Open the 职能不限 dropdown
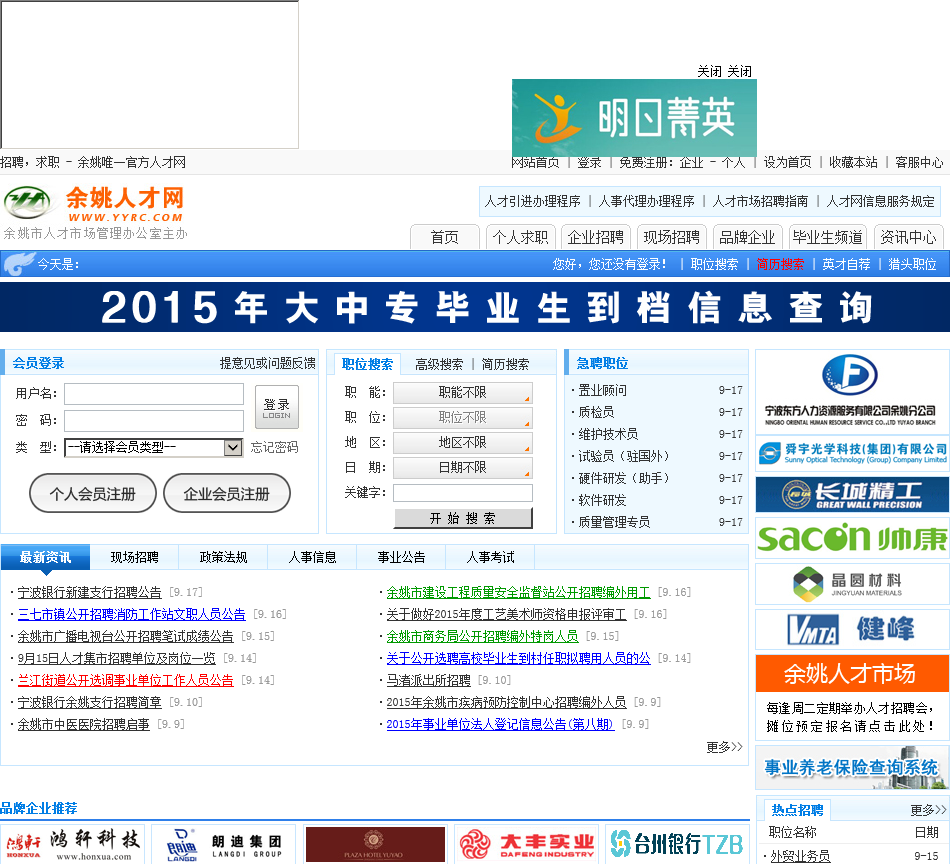This screenshot has width=950, height=864. (463, 393)
